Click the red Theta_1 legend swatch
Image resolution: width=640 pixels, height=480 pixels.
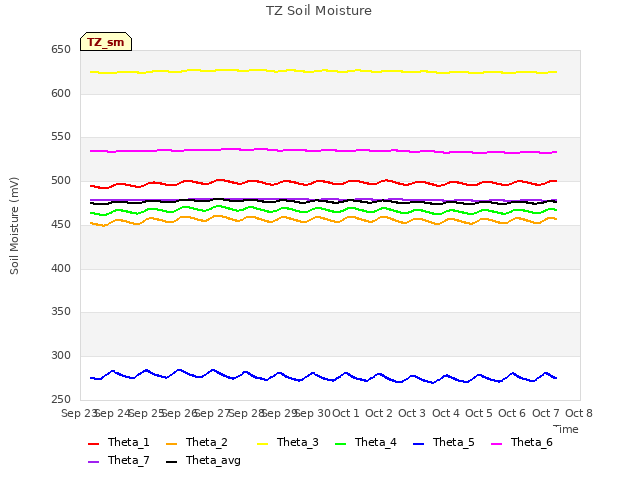coord(93,444)
